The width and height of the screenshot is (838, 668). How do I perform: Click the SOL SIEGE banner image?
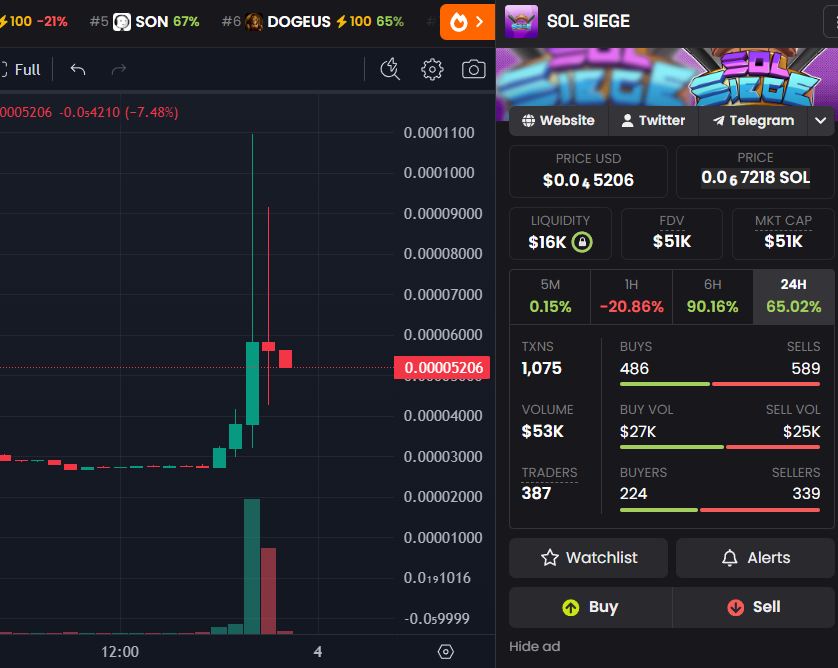tap(666, 77)
